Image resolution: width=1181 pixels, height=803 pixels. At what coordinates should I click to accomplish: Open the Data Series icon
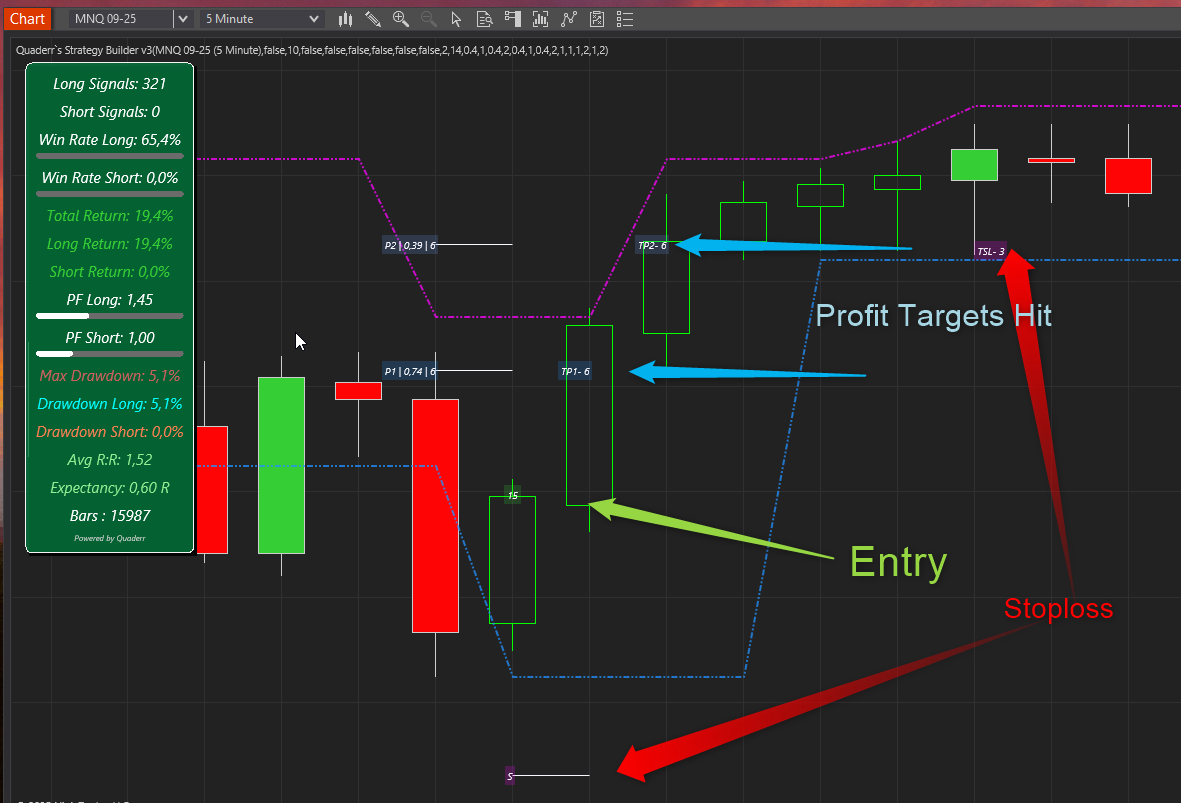(541, 19)
